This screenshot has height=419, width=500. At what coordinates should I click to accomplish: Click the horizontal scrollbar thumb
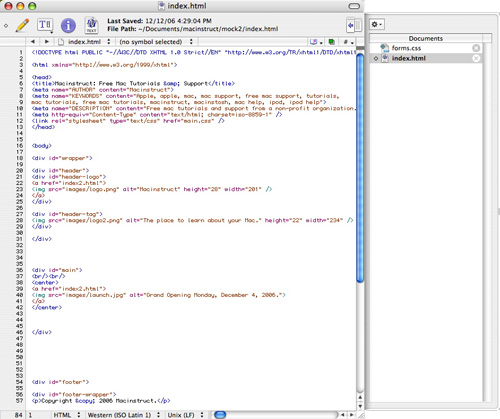[220, 415]
